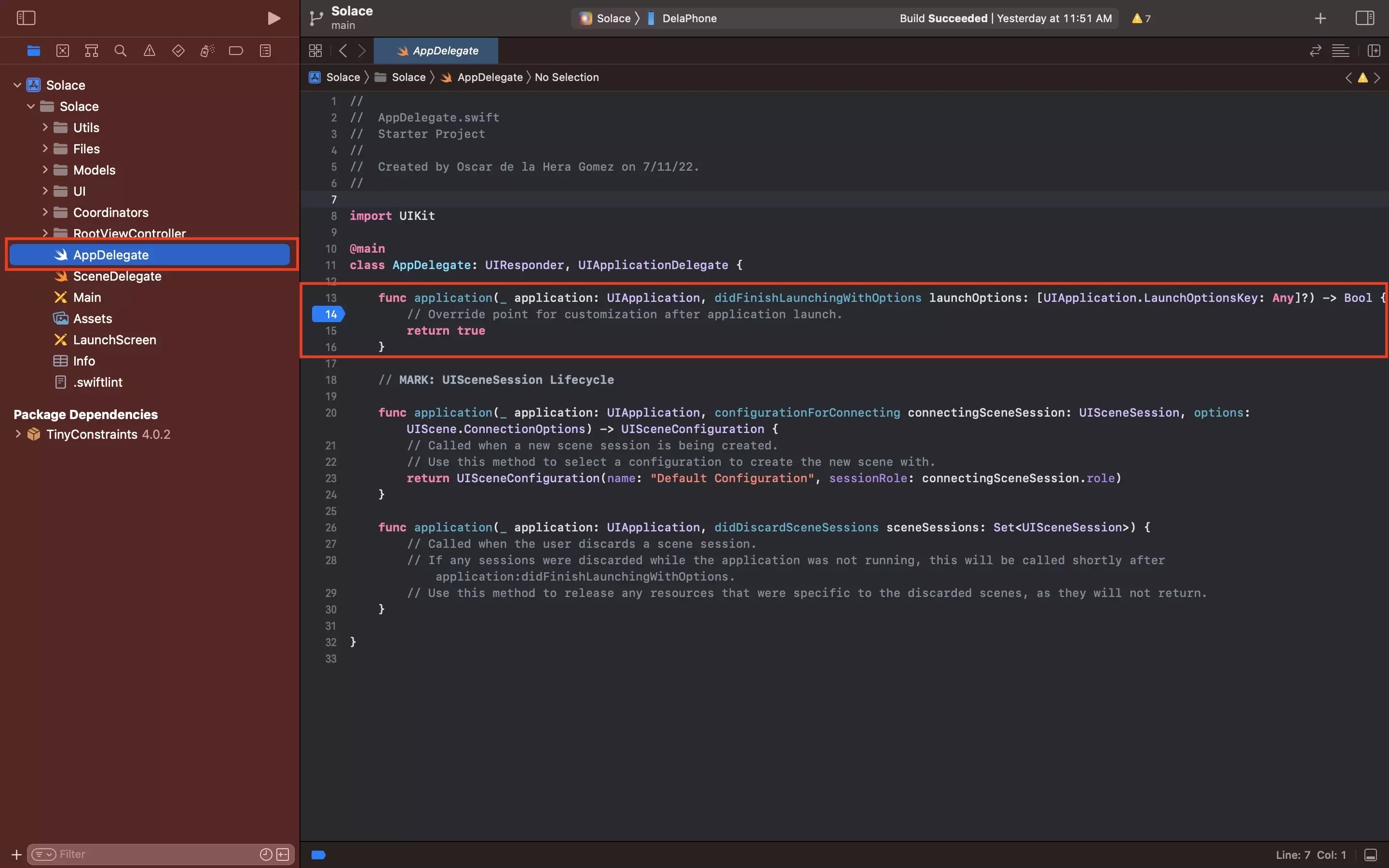Click the breadcrumb bar warning icon
Viewport: 1389px width, 868px height.
[x=1362, y=78]
